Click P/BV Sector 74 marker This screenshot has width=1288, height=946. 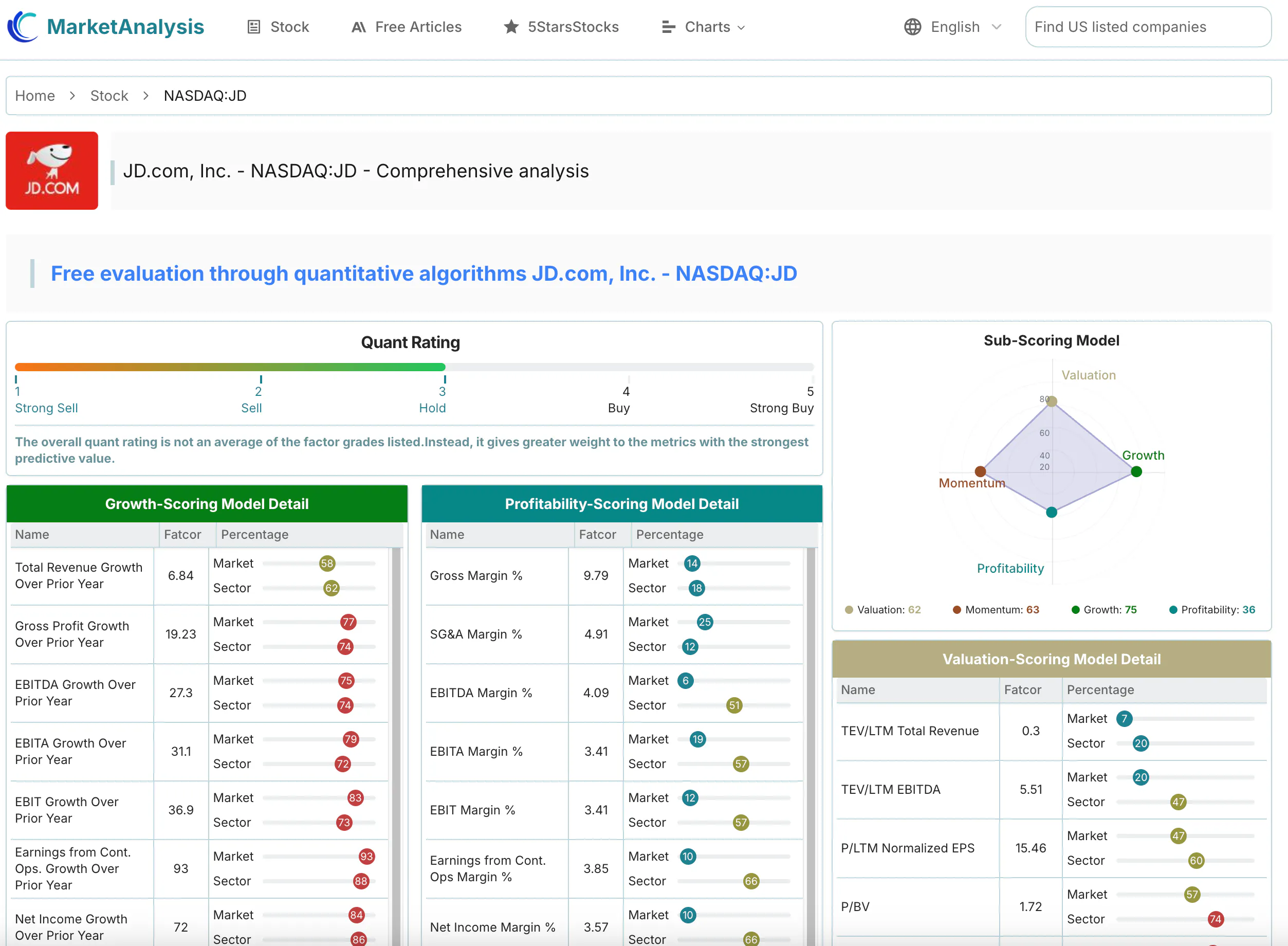pyautogui.click(x=1216, y=920)
